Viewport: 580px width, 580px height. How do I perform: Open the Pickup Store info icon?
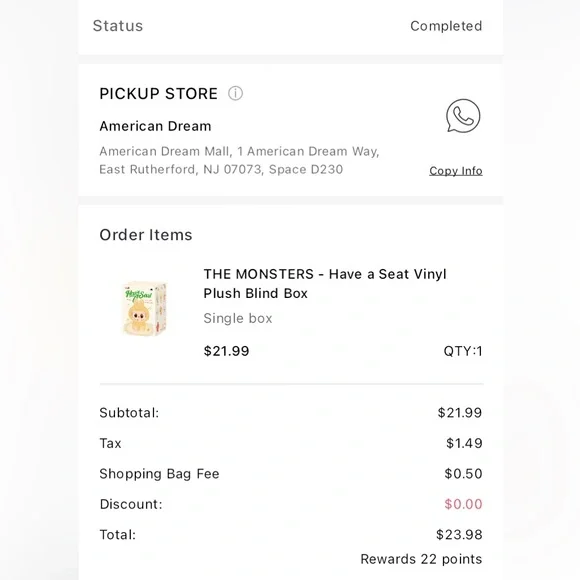click(235, 93)
